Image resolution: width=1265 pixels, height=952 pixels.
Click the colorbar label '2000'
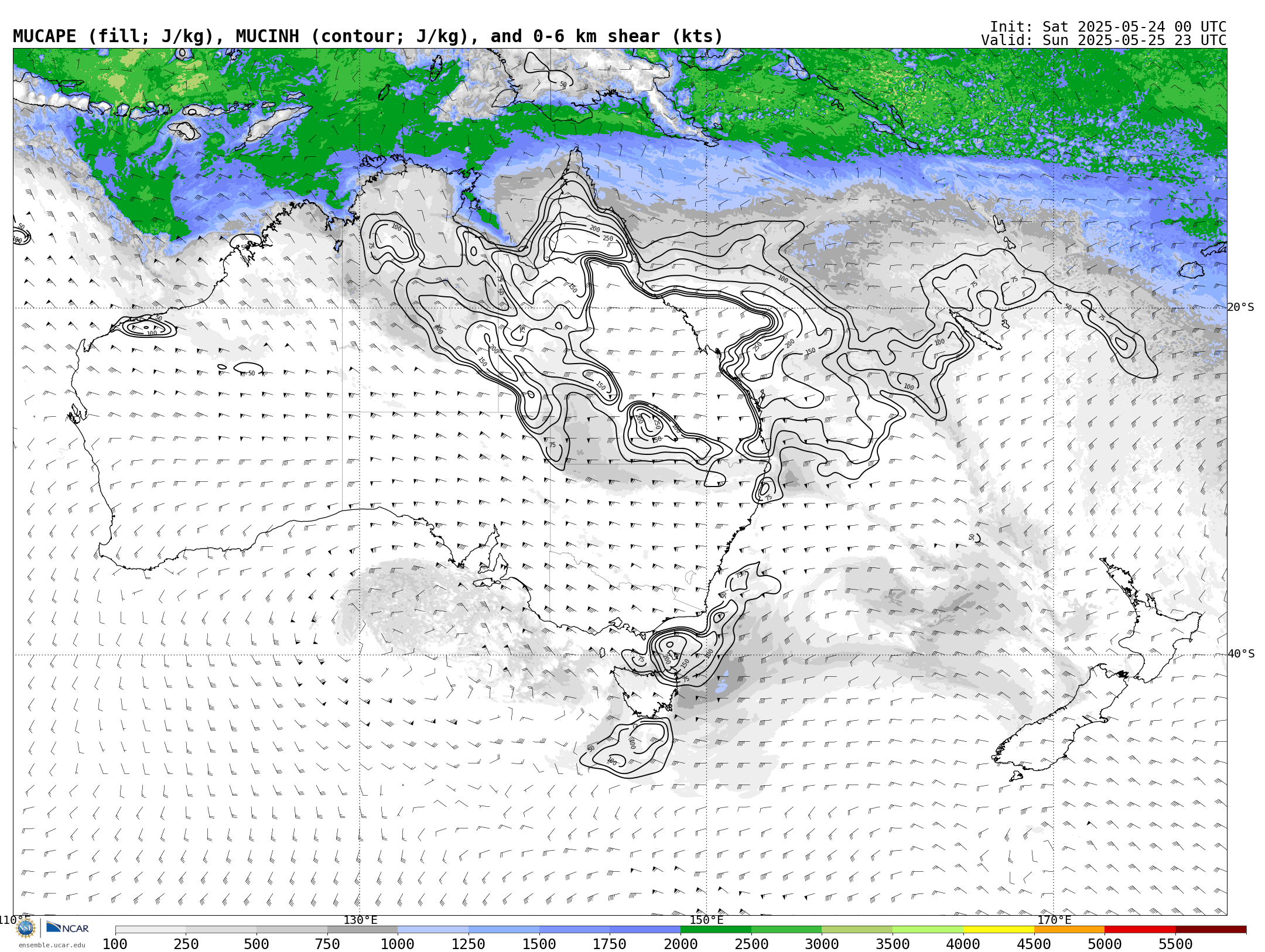pyautogui.click(x=681, y=944)
